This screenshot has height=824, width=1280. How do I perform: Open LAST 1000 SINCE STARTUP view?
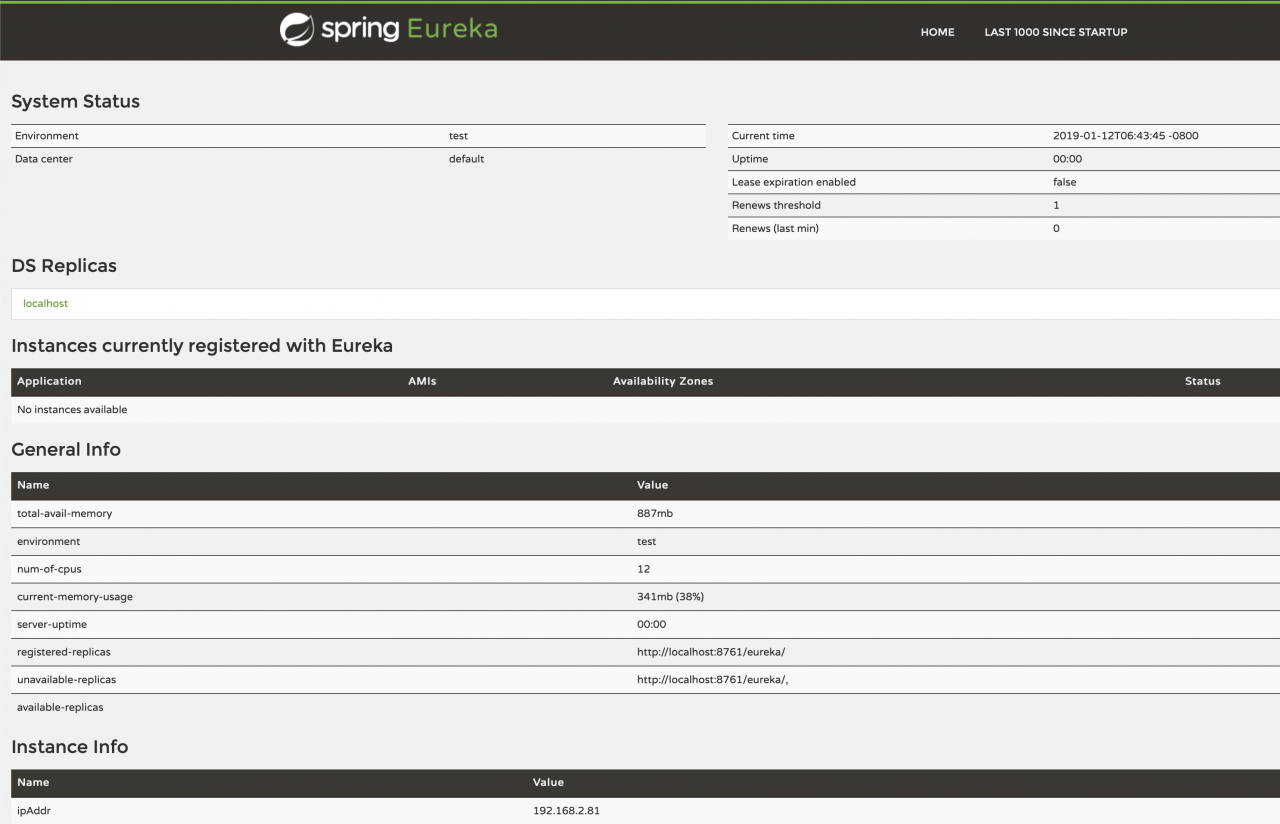1055,32
